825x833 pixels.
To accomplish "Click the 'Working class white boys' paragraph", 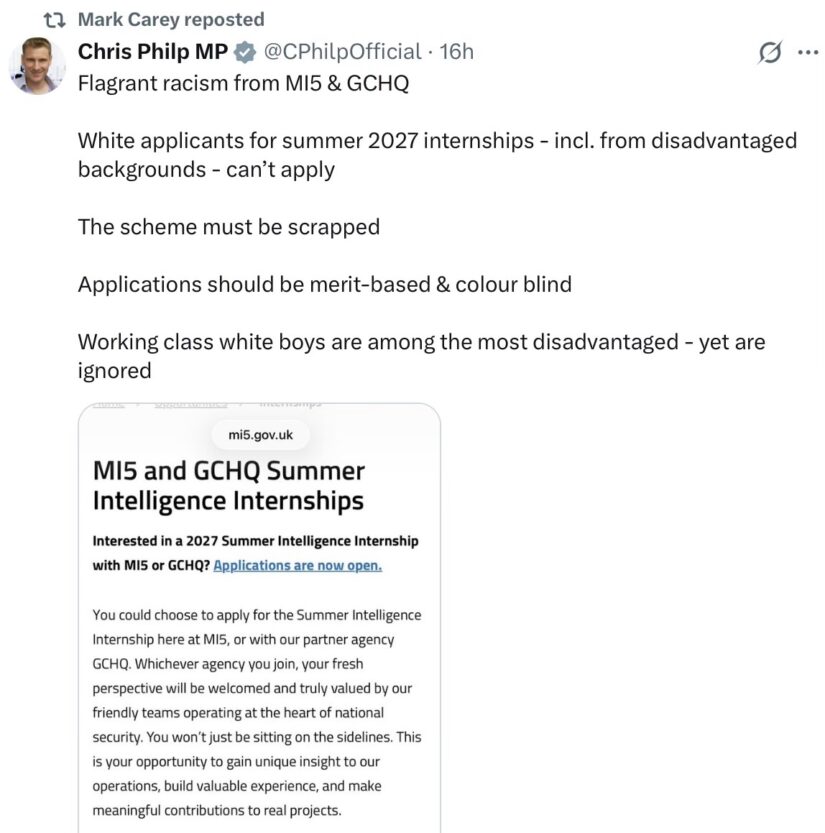I will [x=422, y=356].
